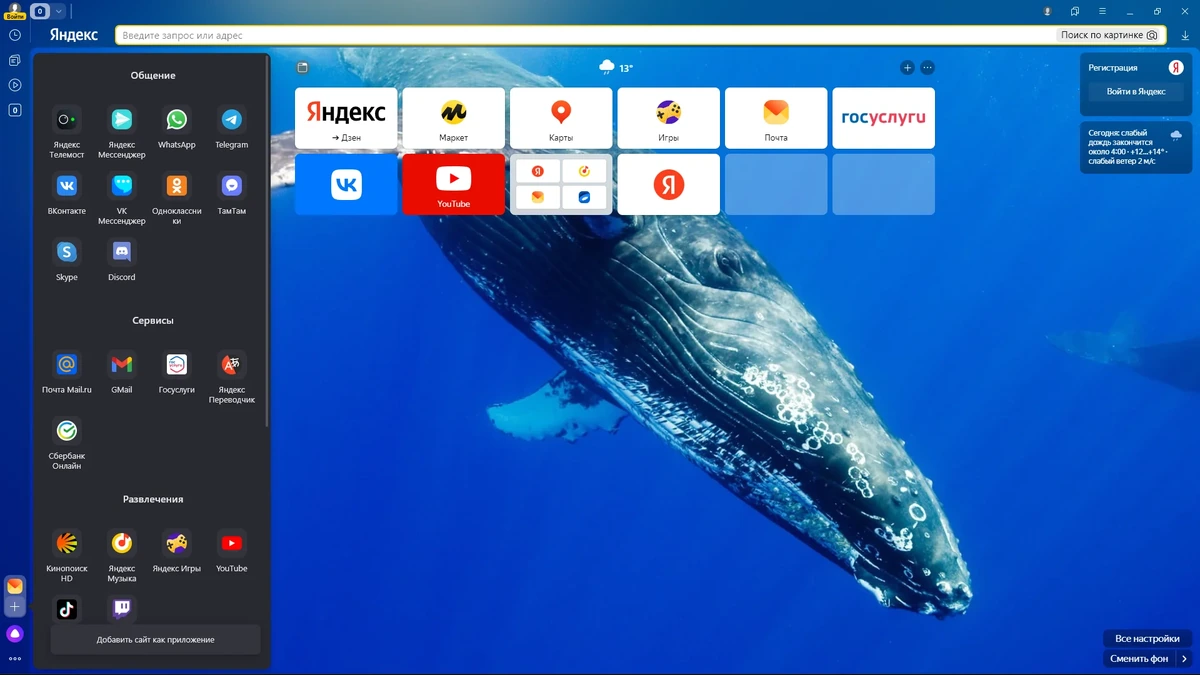Add a new tile with plus button
This screenshot has width=1200, height=675.
(x=907, y=68)
